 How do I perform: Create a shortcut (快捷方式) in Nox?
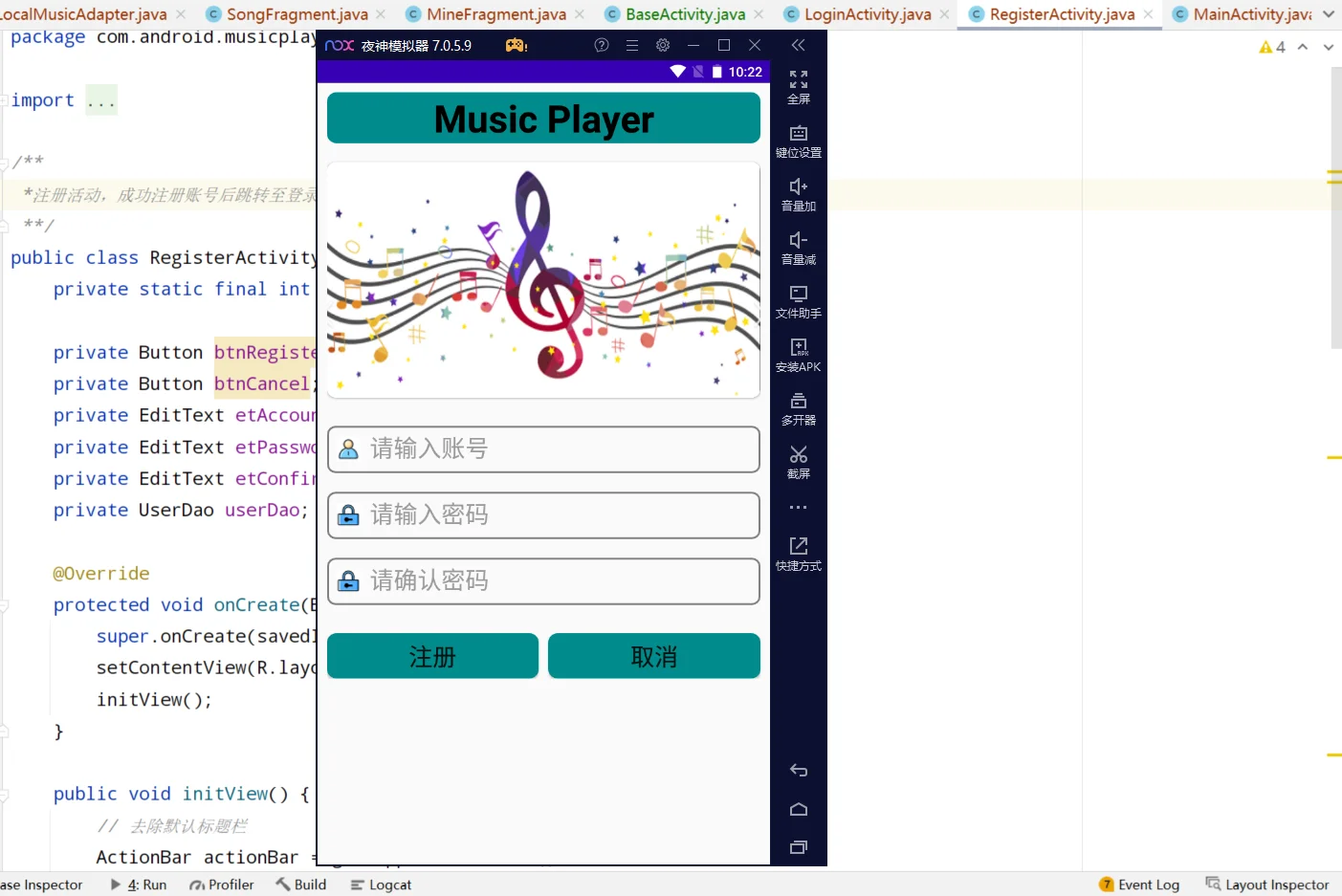(799, 555)
